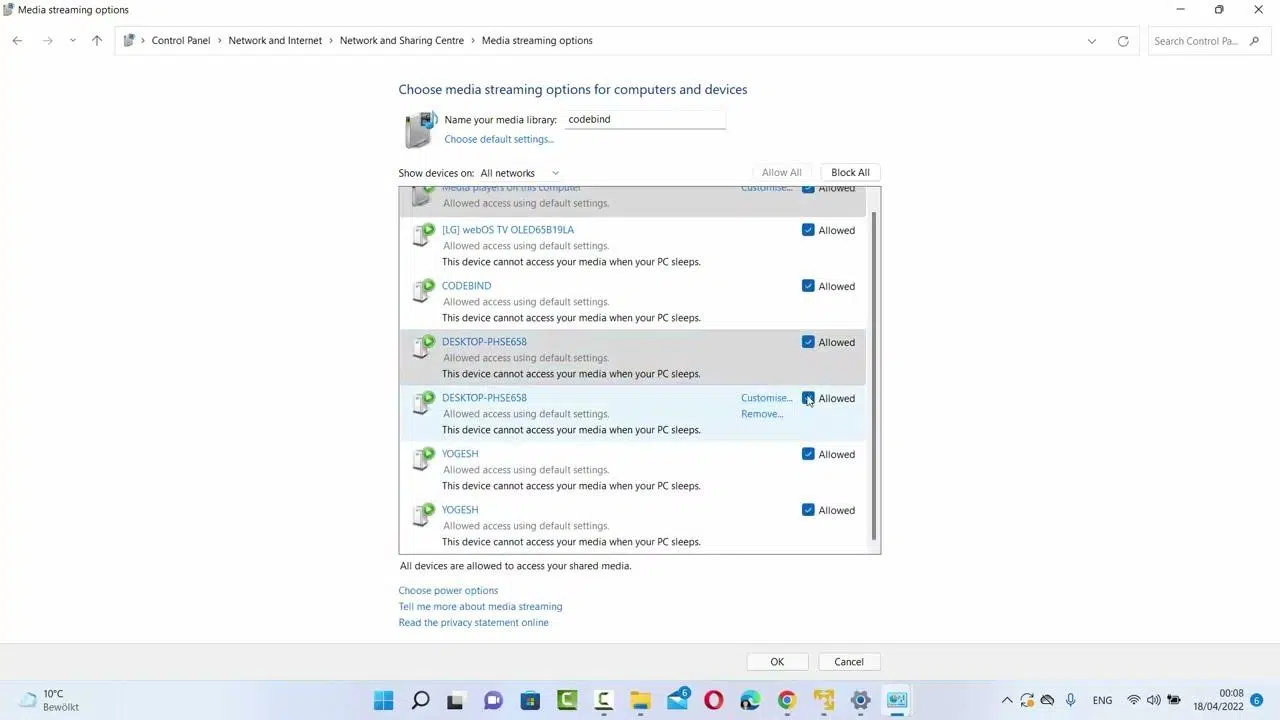Uncheck Allowed for the last YOGESH device
Image resolution: width=1280 pixels, height=720 pixels.
[808, 510]
